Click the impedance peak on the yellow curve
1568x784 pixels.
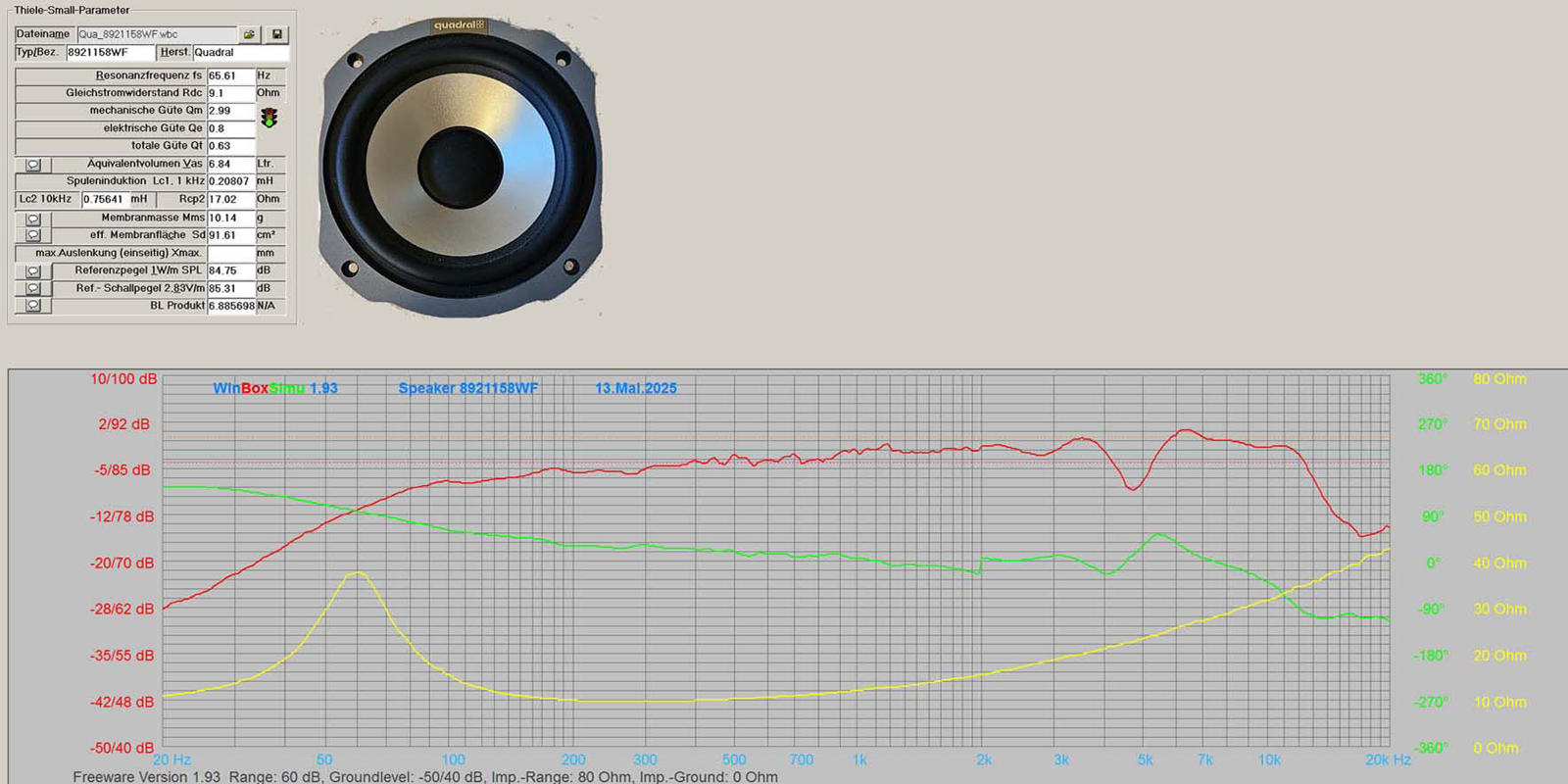click(x=359, y=572)
